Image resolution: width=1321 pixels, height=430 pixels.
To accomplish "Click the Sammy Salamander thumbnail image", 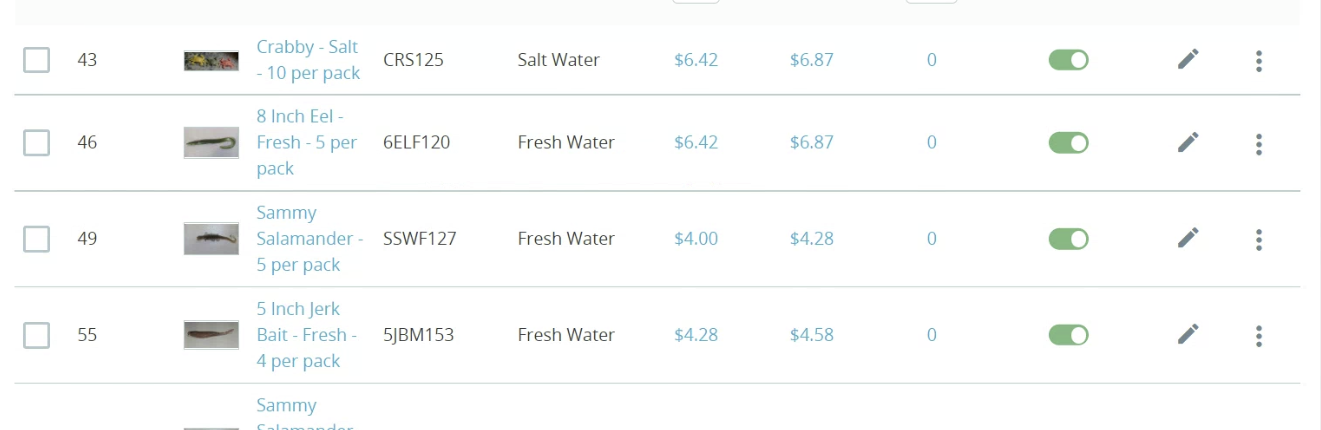I will pyautogui.click(x=211, y=239).
